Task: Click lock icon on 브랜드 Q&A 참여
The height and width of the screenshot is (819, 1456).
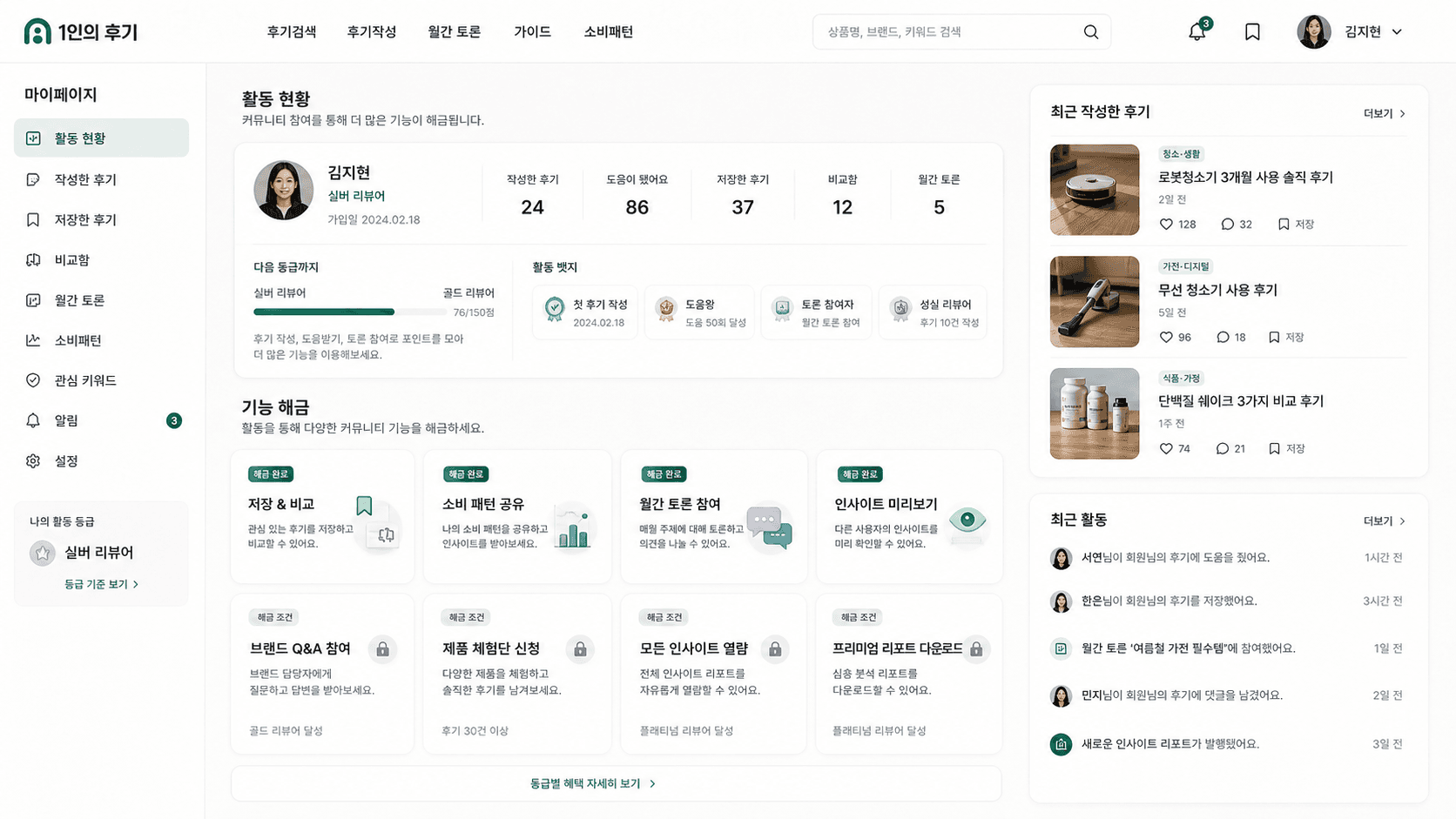Action: (382, 649)
